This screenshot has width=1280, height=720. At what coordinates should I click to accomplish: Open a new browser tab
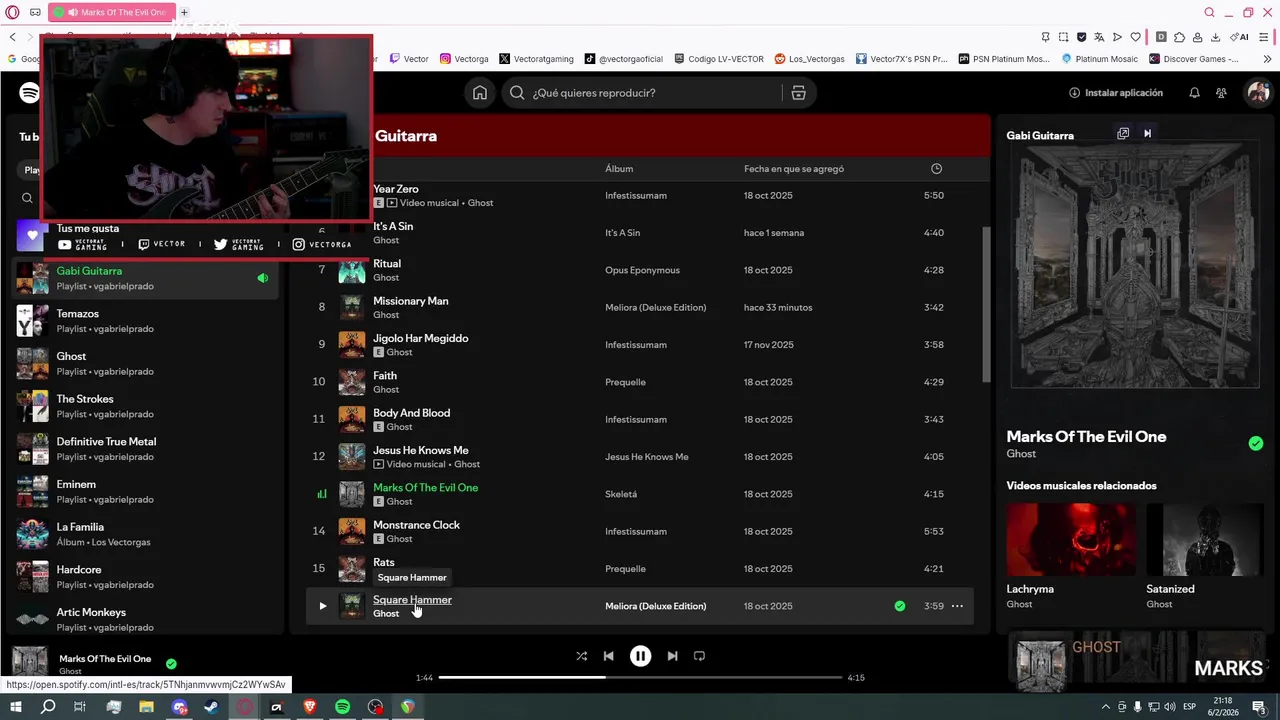184,12
